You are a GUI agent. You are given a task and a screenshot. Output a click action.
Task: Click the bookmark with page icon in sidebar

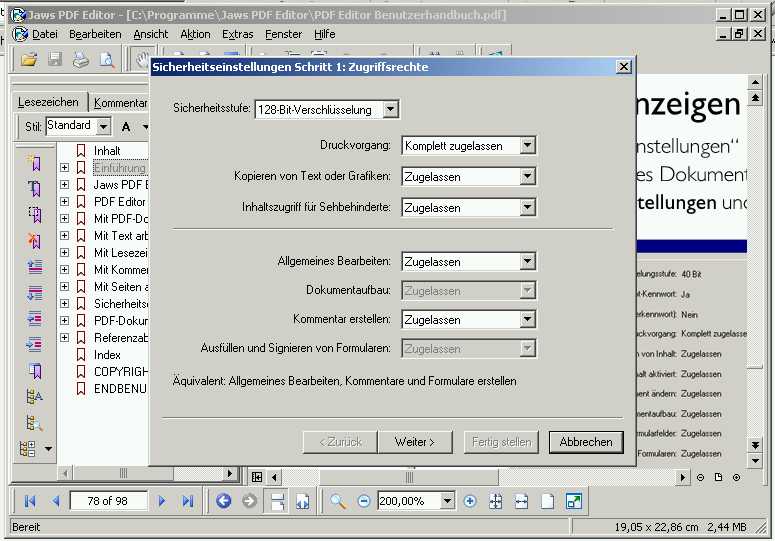point(34,371)
